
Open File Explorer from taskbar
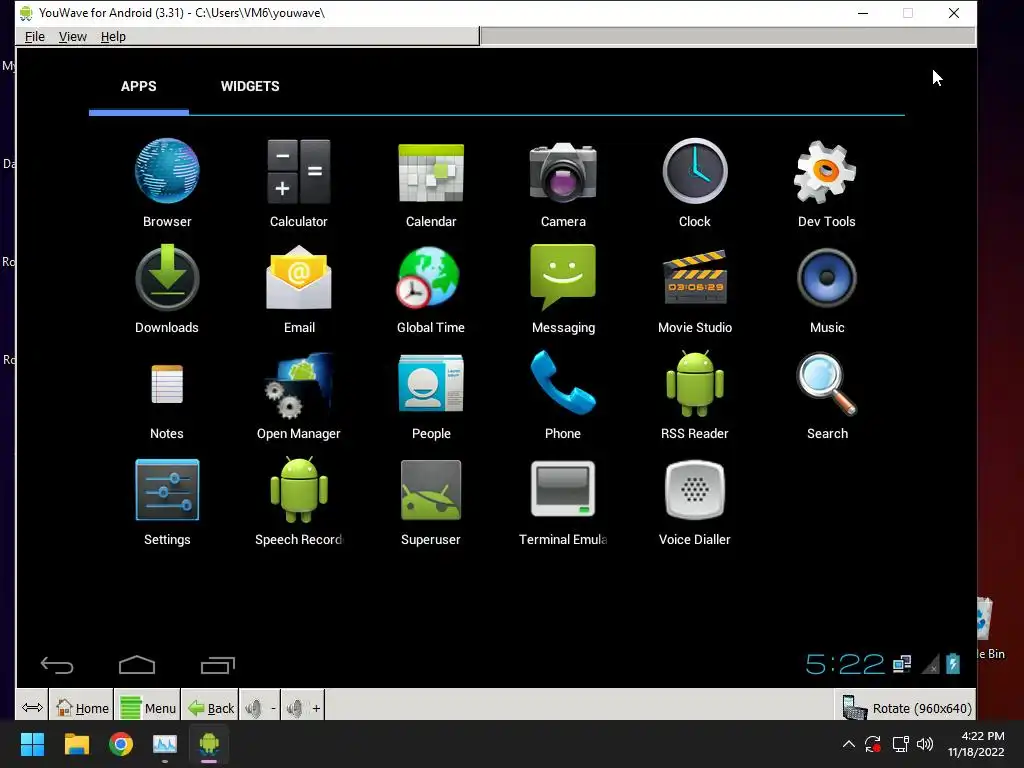pyautogui.click(x=76, y=744)
